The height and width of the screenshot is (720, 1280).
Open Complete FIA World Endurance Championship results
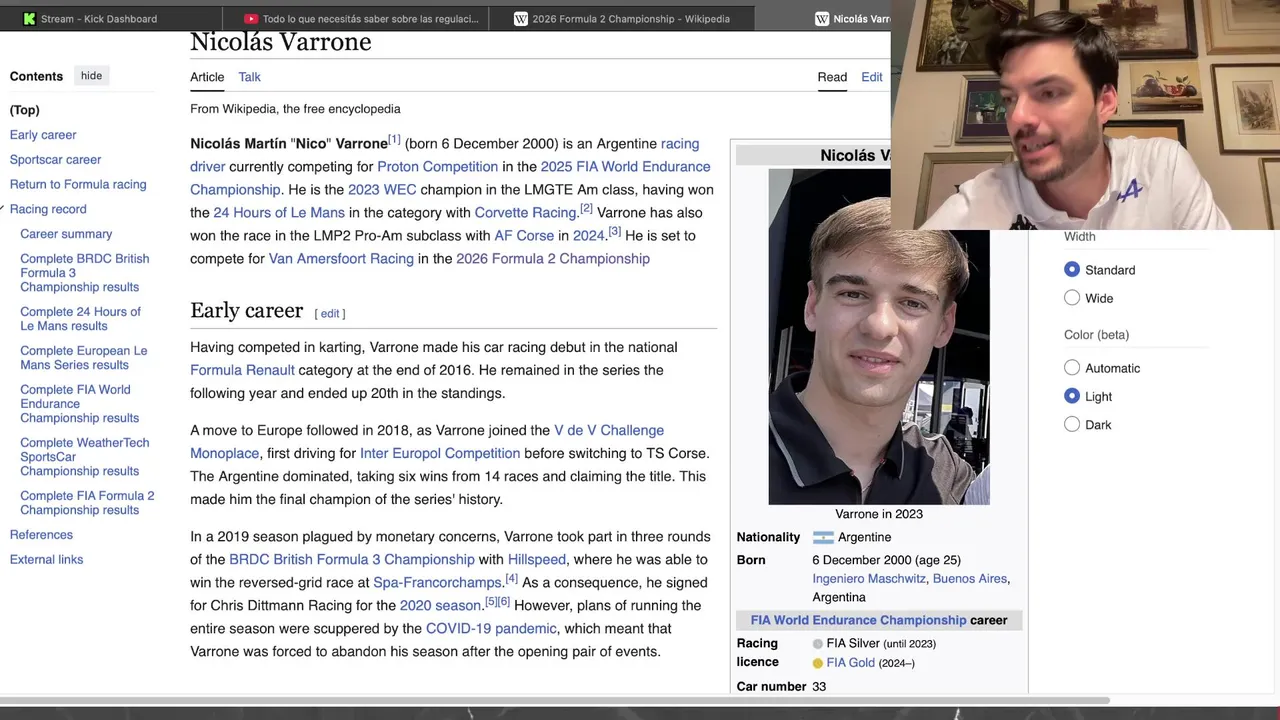[79, 404]
